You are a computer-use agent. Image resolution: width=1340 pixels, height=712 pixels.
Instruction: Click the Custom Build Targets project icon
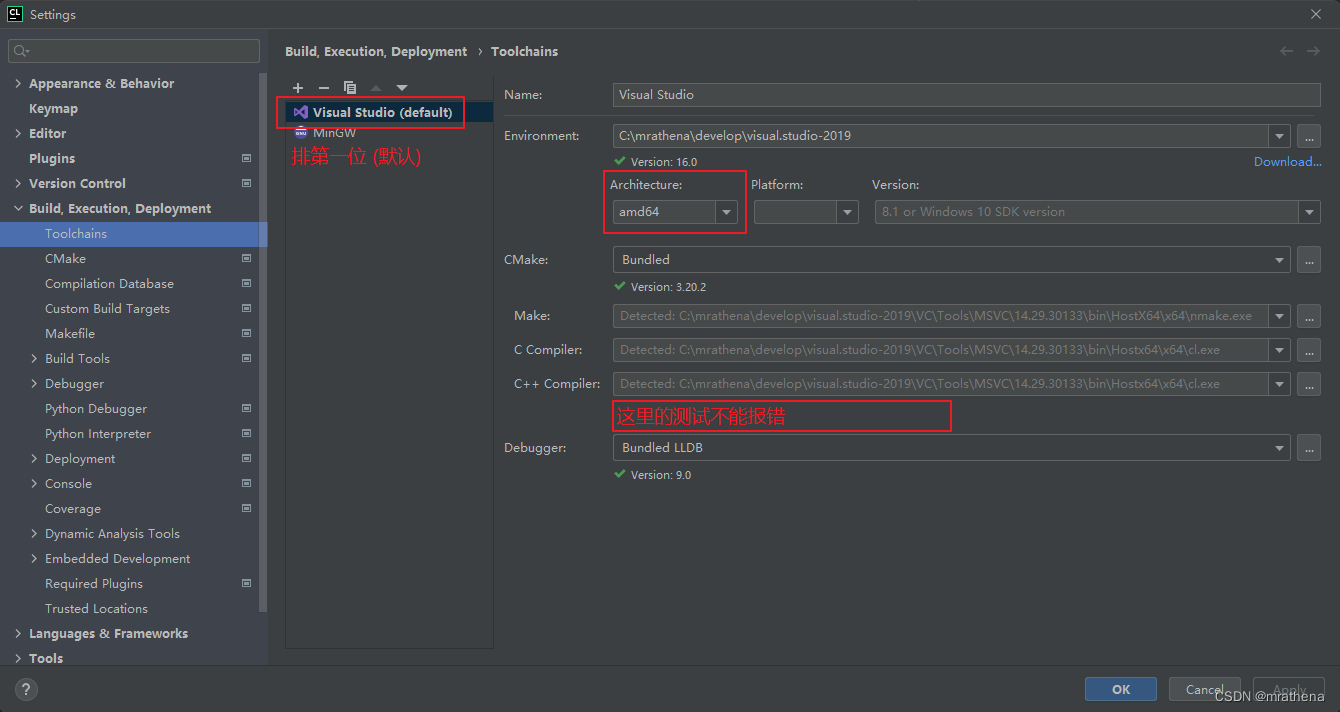pyautogui.click(x=247, y=308)
